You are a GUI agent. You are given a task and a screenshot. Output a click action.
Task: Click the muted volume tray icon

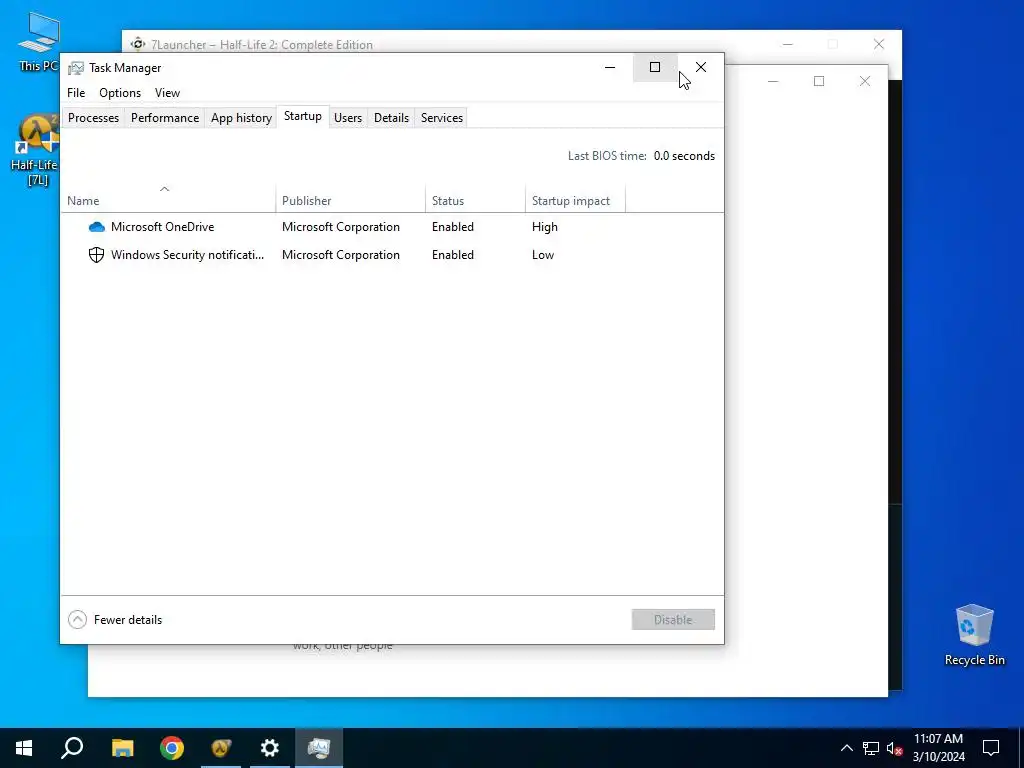pos(895,748)
